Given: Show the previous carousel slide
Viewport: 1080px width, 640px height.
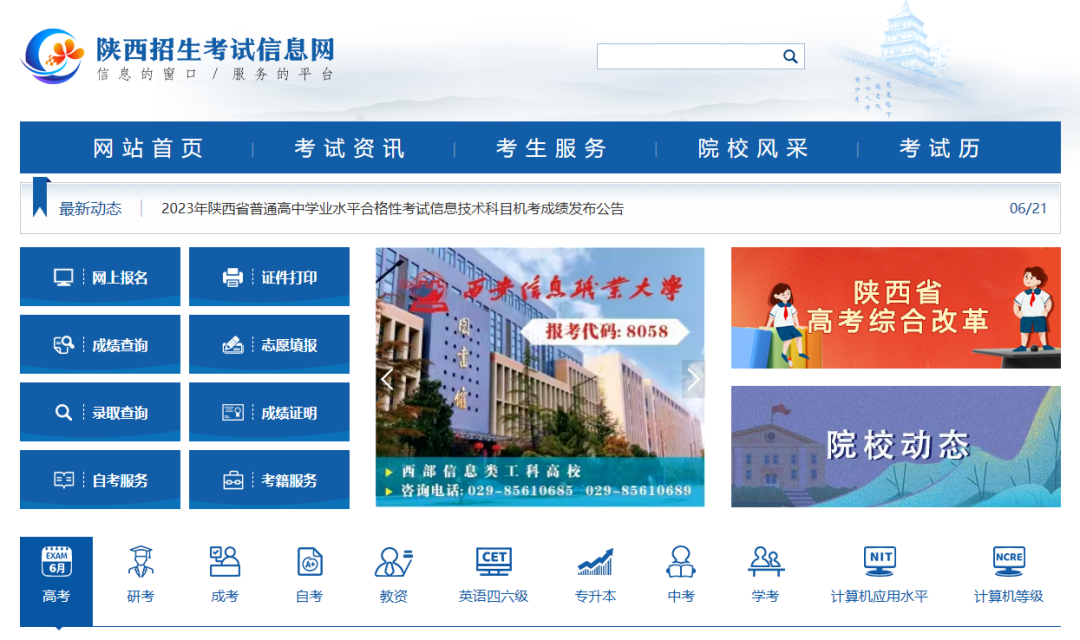Looking at the screenshot, I should (x=387, y=379).
